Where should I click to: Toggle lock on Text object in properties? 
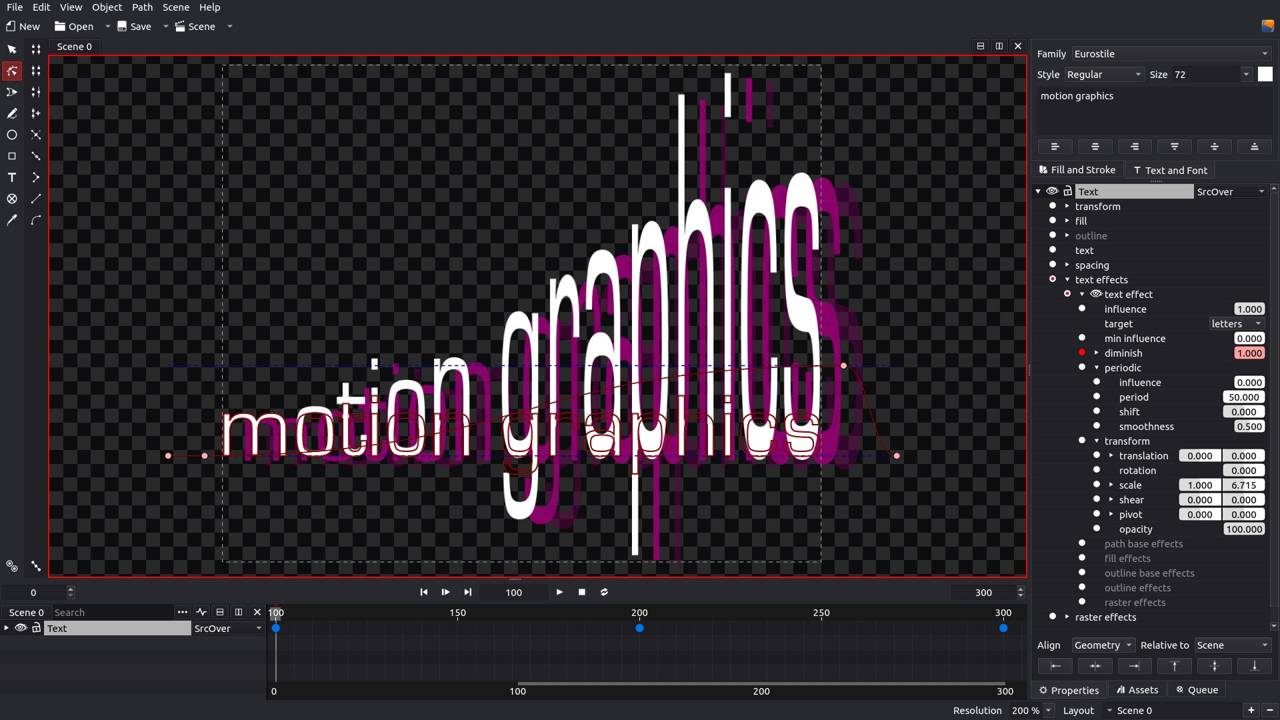[x=1067, y=191]
